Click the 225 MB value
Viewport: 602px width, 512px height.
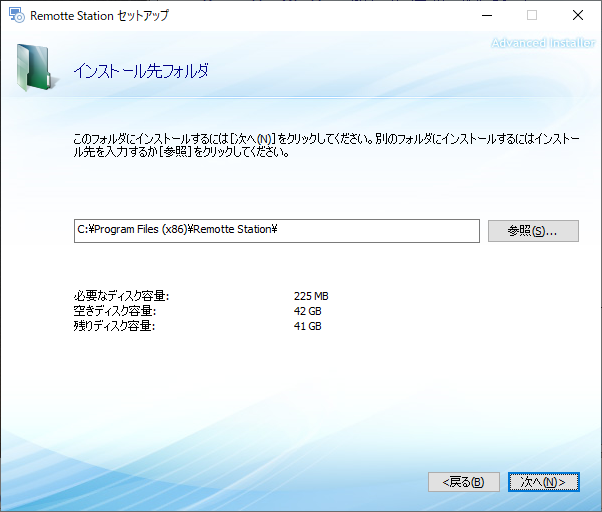coord(311,296)
